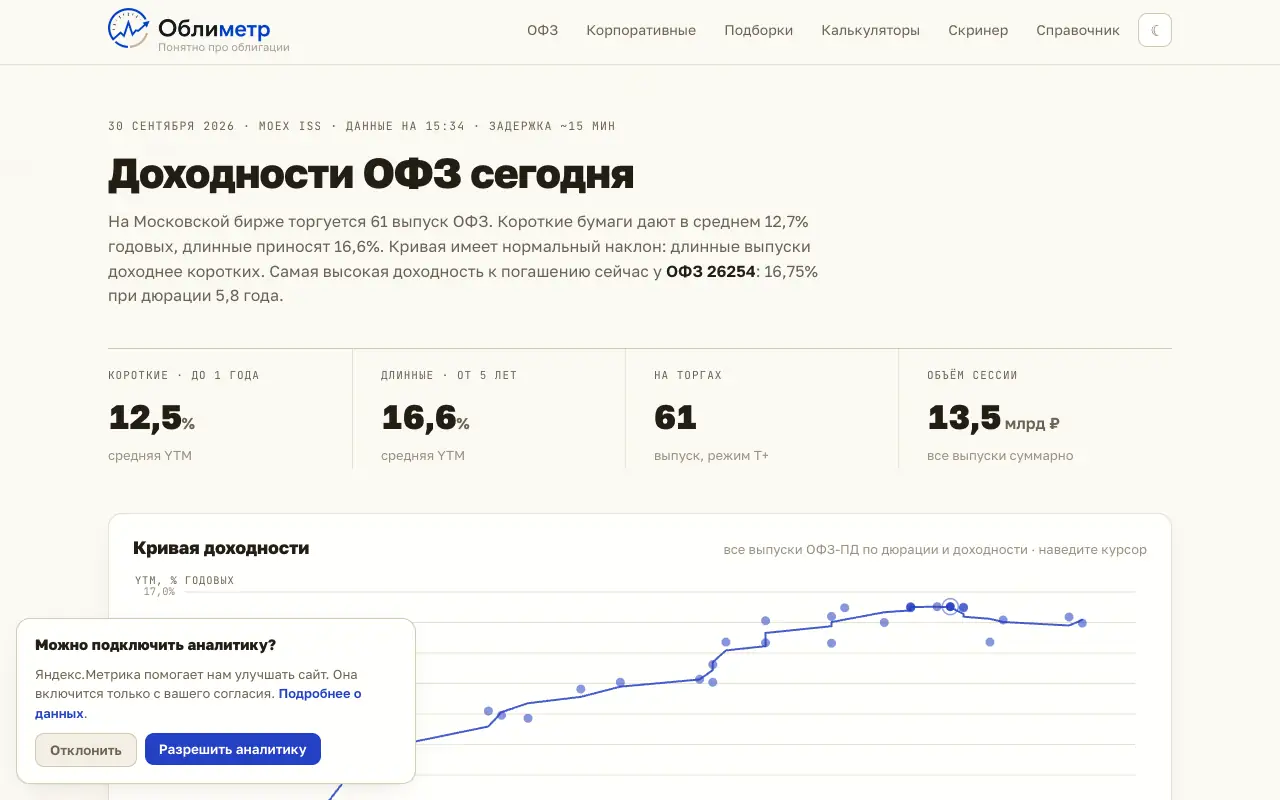Click Понятно про облигации tagline
Image resolution: width=1280 pixels, height=800 pixels.
tap(224, 47)
